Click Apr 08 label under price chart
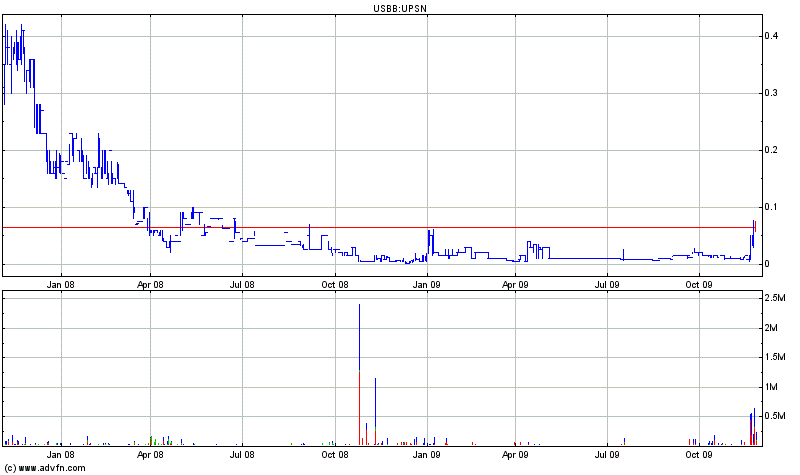This screenshot has width=800, height=475. [150, 284]
